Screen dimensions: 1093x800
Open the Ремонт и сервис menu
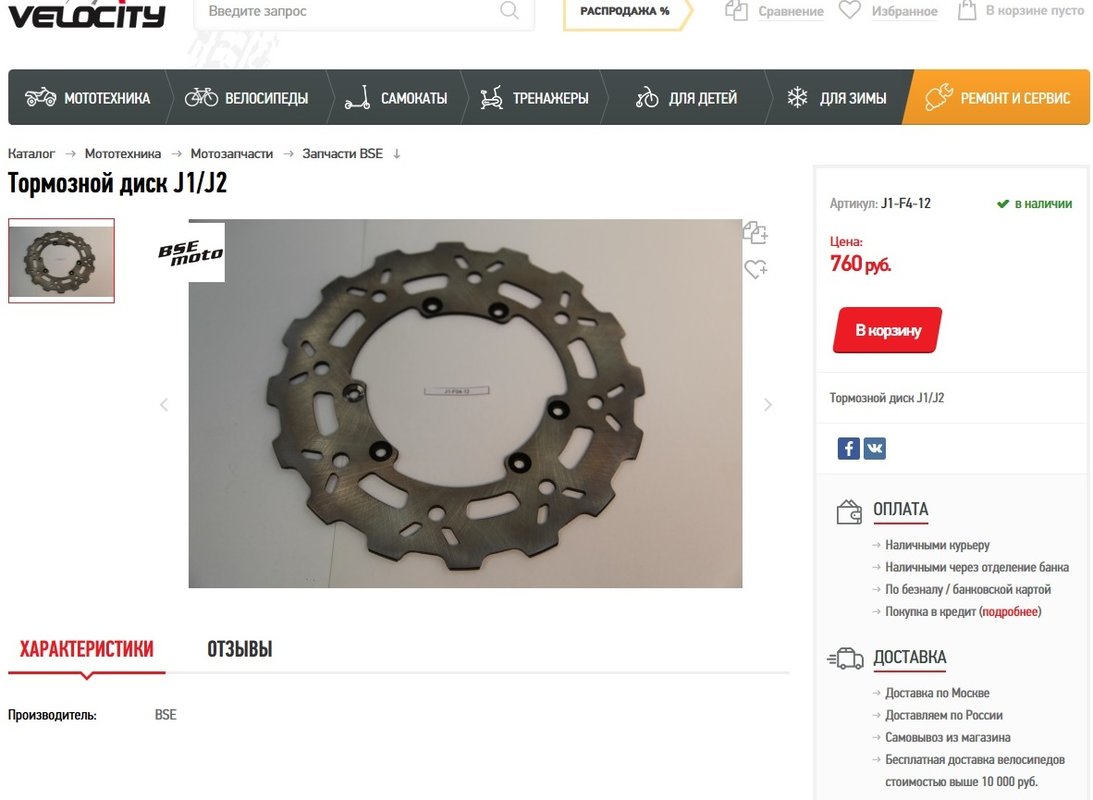click(x=997, y=98)
